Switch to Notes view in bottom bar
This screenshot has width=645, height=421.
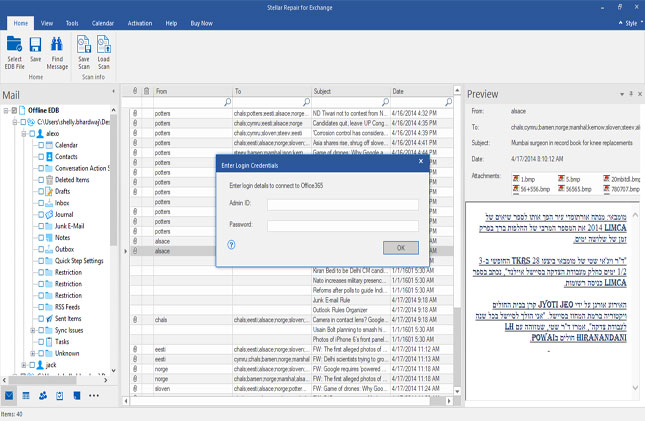point(77,395)
